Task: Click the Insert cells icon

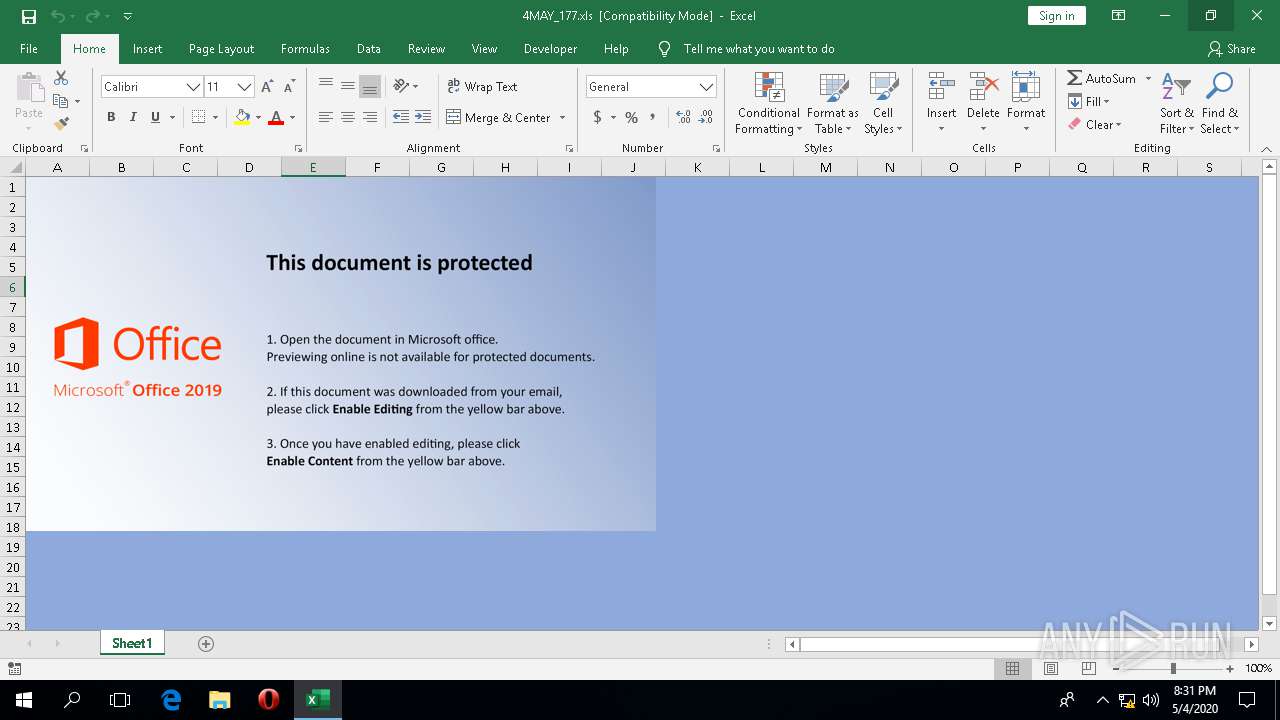Action: pyautogui.click(x=941, y=87)
